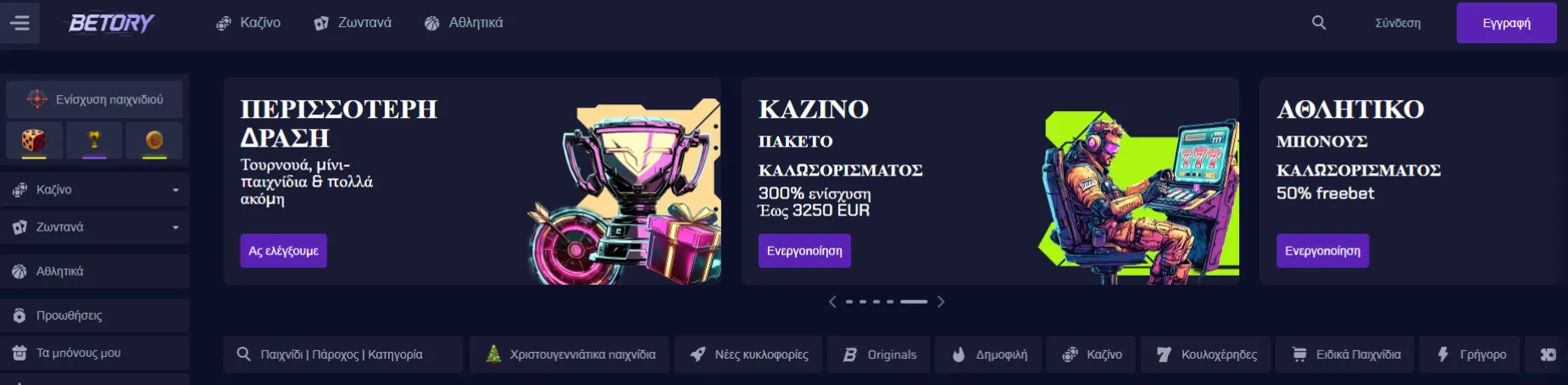Screen dimensions: 1568x385
Task: Click Ενεργοποίηση on the ΚΑΖΙΝΟ welcome banner
Action: click(804, 251)
